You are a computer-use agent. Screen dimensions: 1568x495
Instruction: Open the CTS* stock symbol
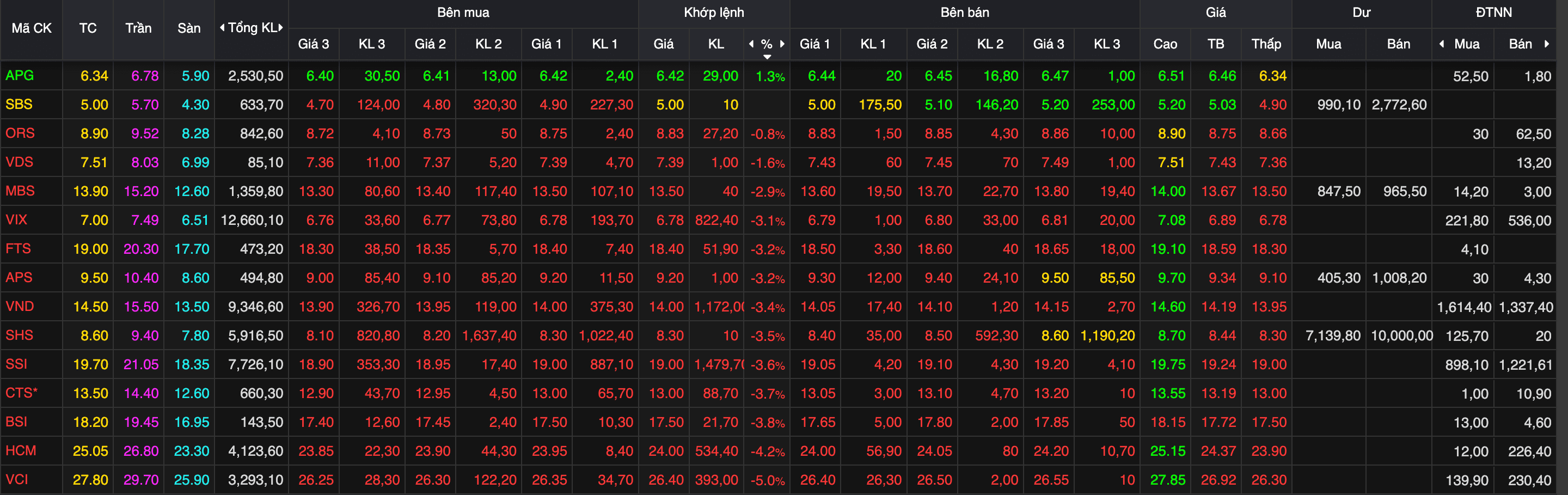pos(21,393)
